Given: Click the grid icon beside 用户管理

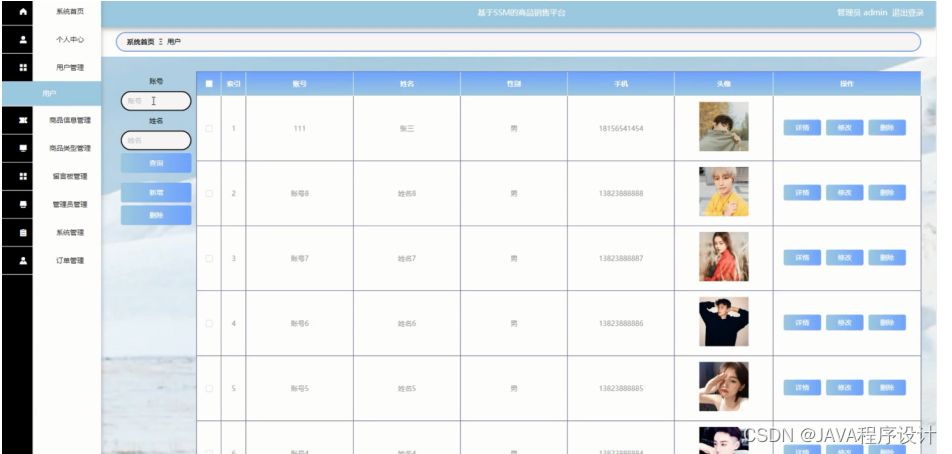Looking at the screenshot, I should (x=23, y=68).
